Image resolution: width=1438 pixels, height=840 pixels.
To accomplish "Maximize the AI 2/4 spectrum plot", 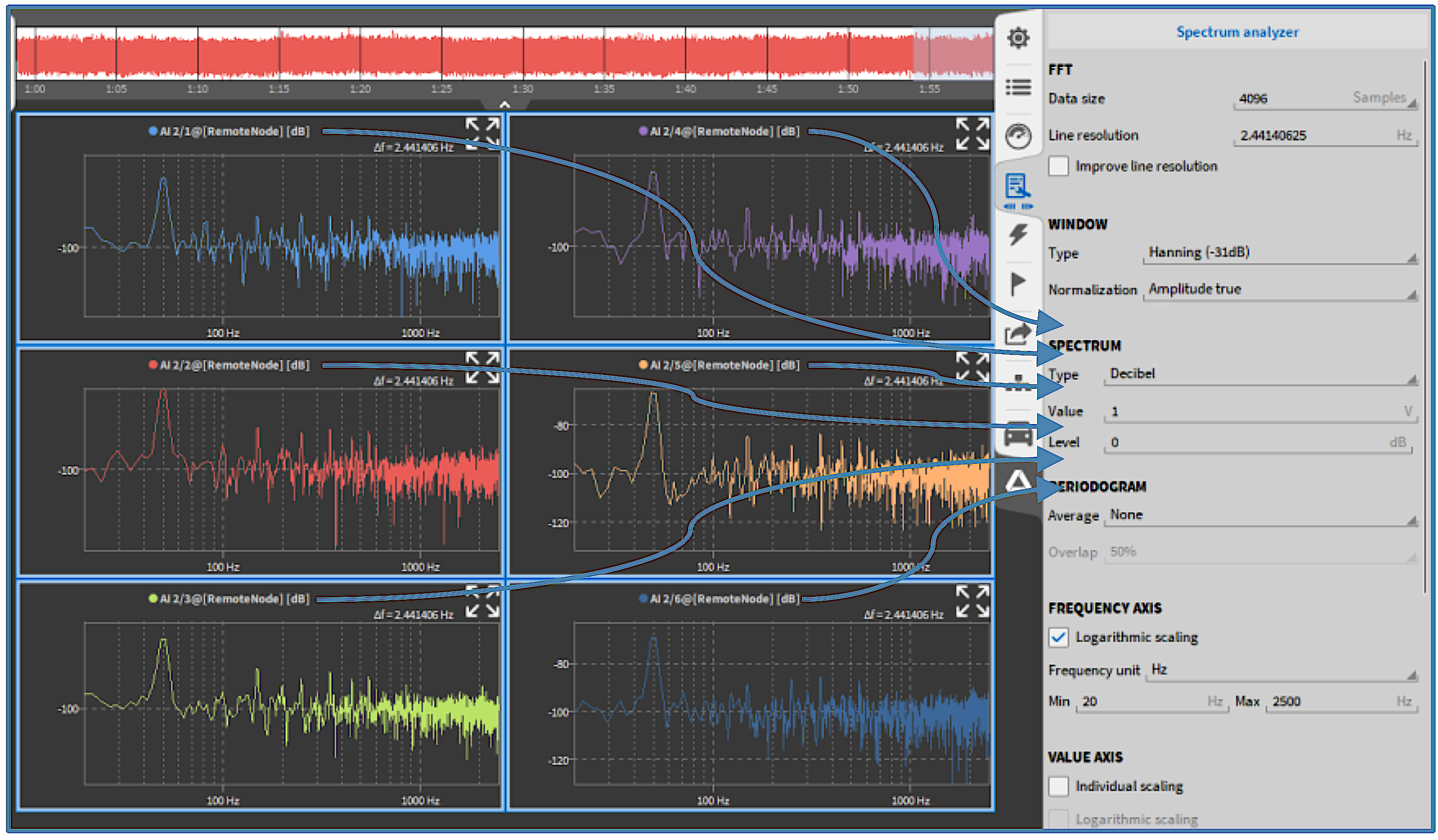I will coord(972,134).
